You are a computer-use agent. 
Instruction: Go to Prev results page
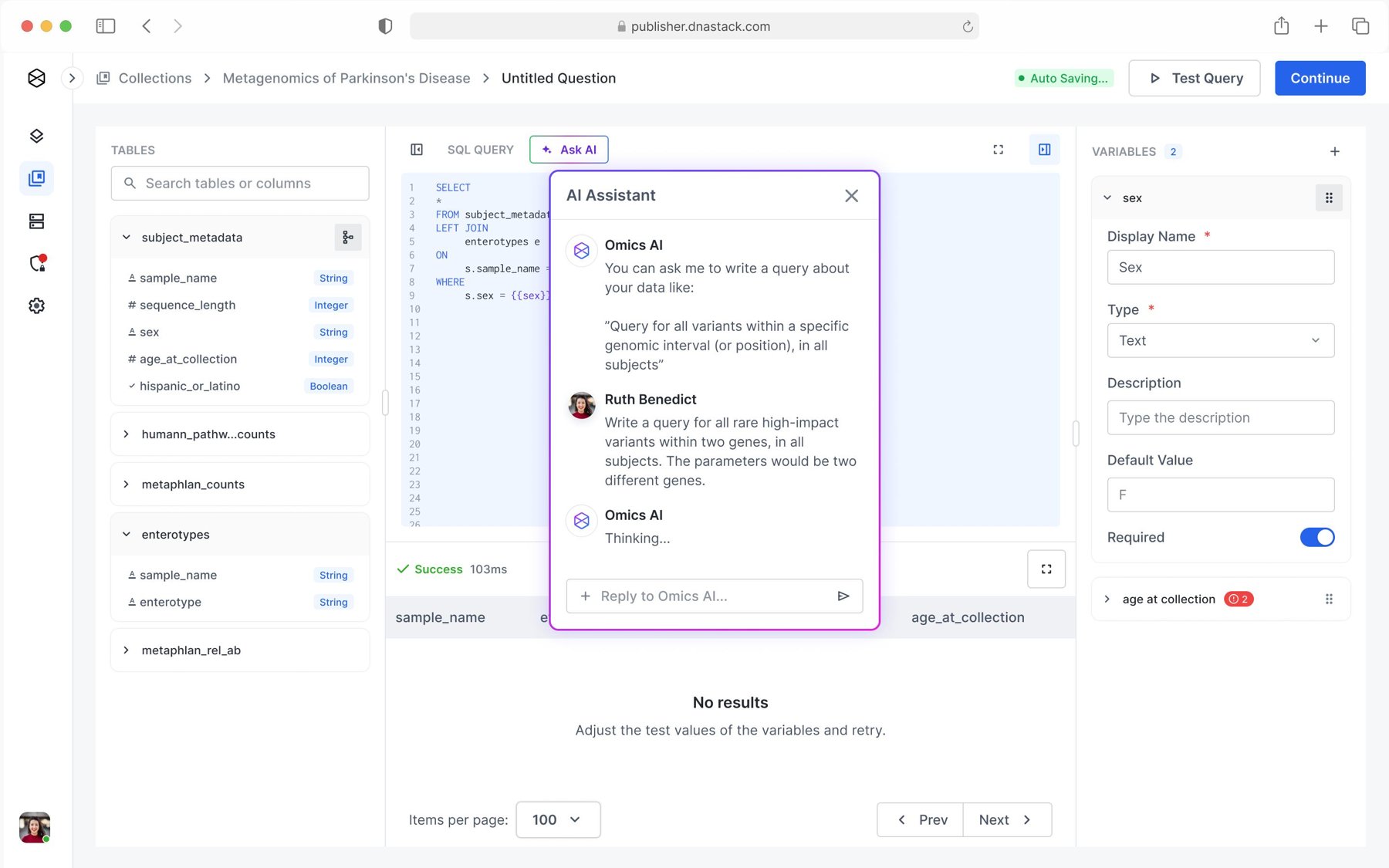coord(920,820)
